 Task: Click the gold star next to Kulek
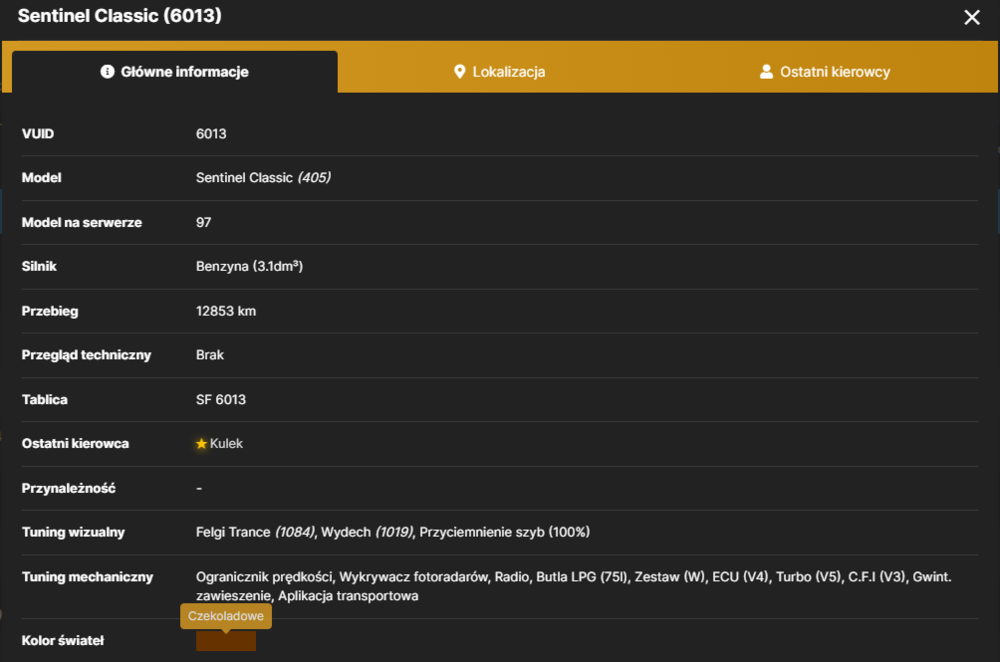pyautogui.click(x=202, y=443)
